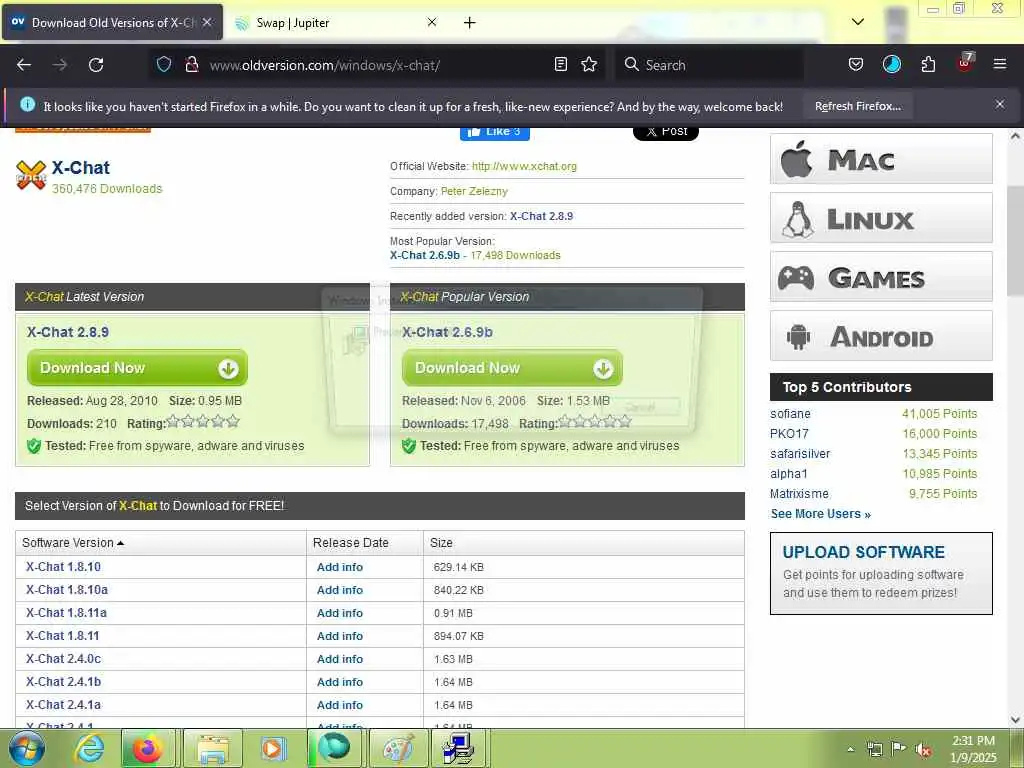Viewport: 1024px width, 768px height.
Task: Open contributor PKO17 profile
Action: pyautogui.click(x=789, y=434)
